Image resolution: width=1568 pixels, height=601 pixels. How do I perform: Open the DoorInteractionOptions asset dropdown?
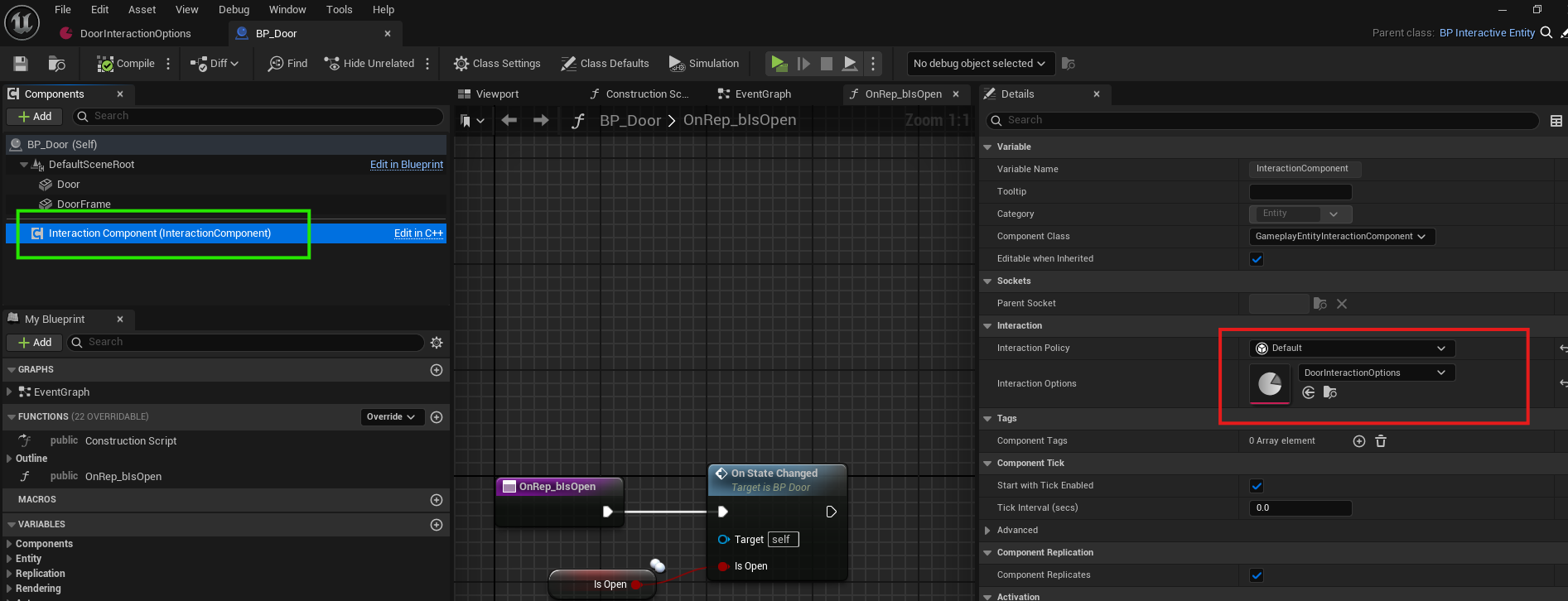tap(1376, 373)
